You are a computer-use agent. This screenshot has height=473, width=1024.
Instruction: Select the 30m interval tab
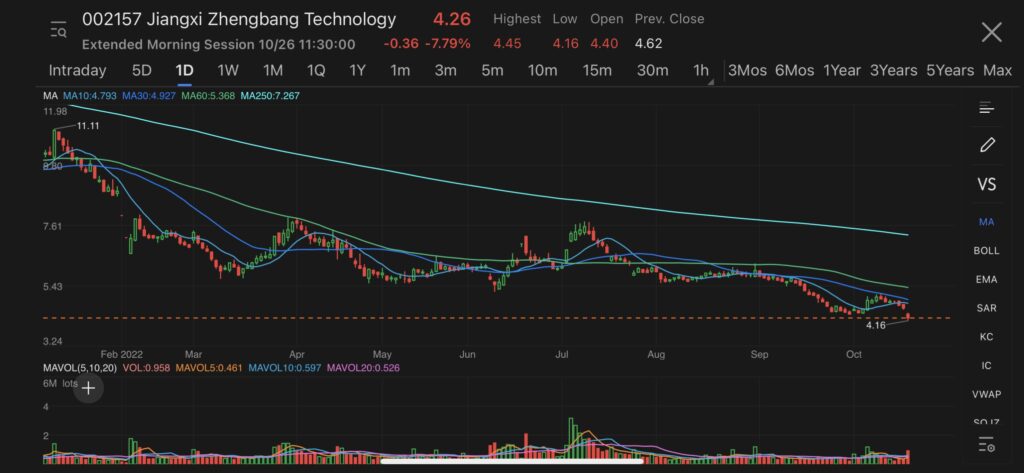coord(652,71)
